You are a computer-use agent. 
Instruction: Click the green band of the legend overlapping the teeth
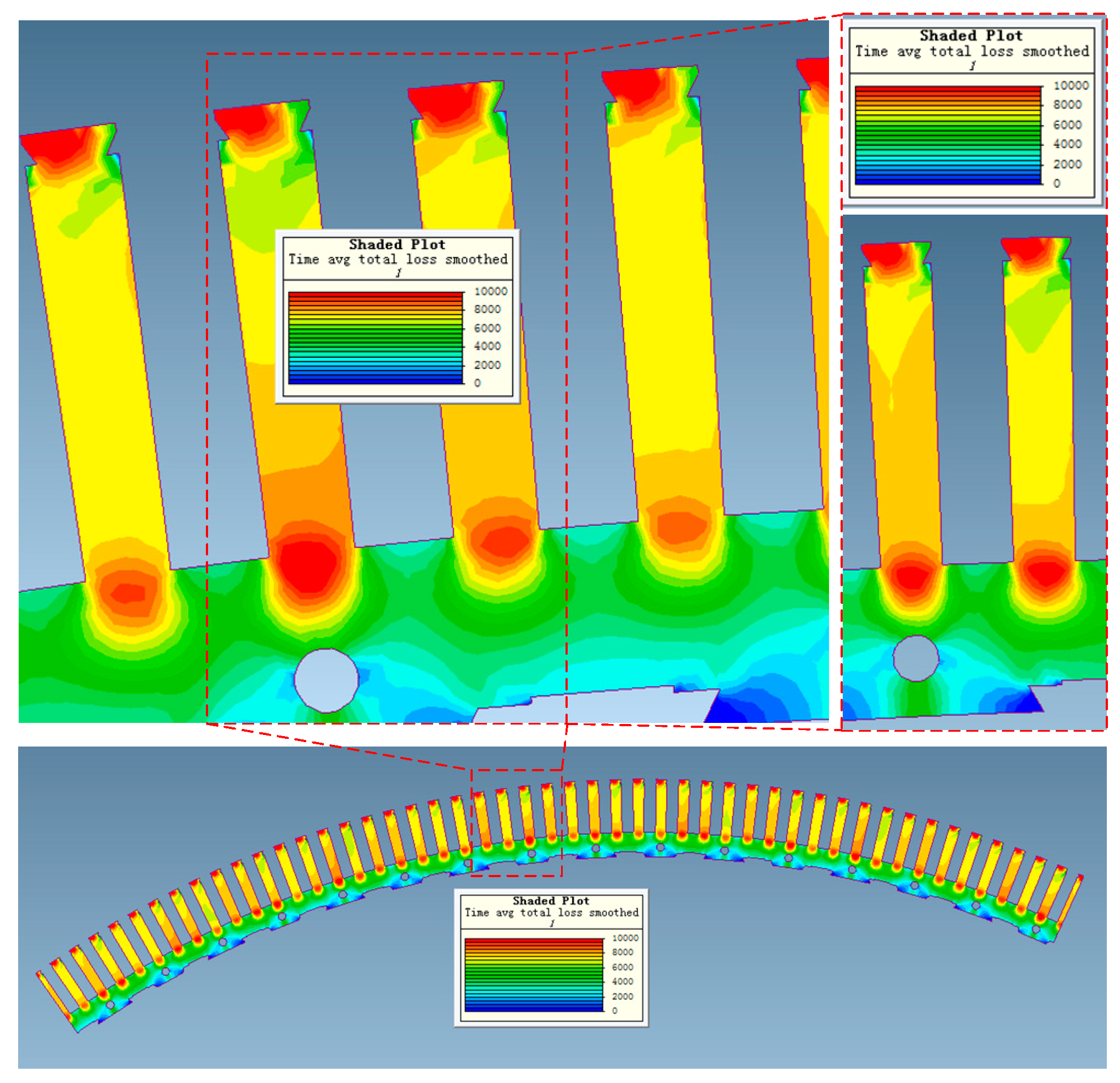tap(375, 336)
